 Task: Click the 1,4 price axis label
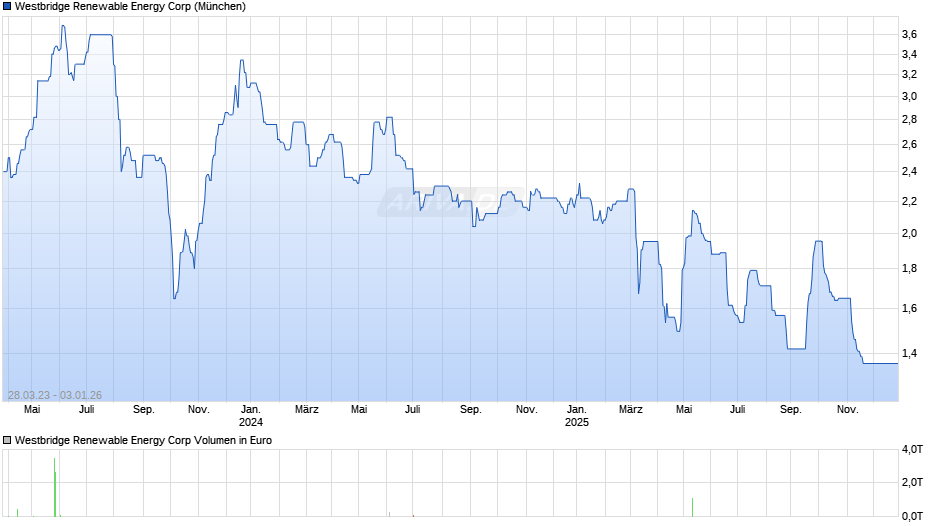pyautogui.click(x=909, y=353)
